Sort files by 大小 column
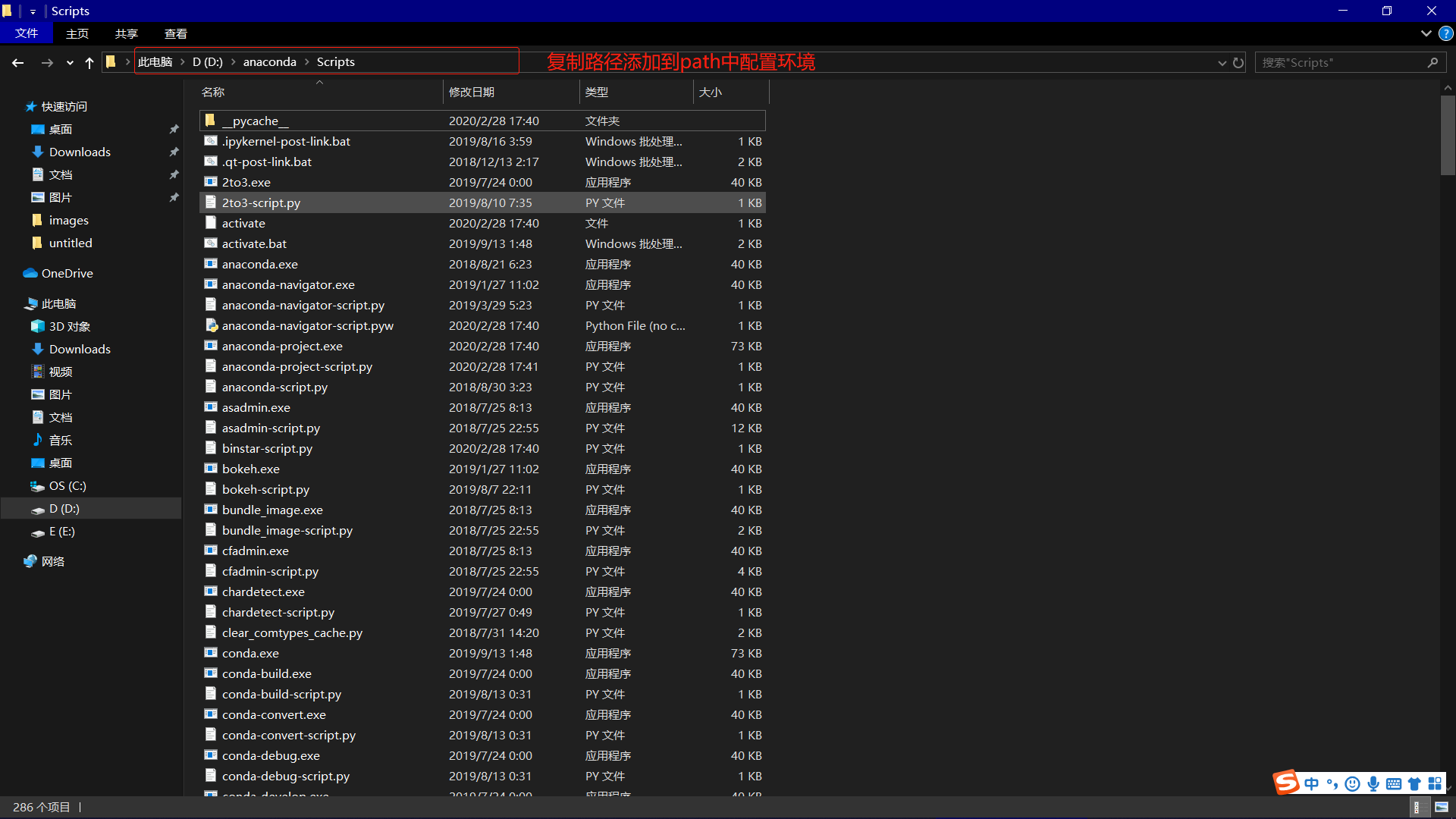 coord(732,92)
